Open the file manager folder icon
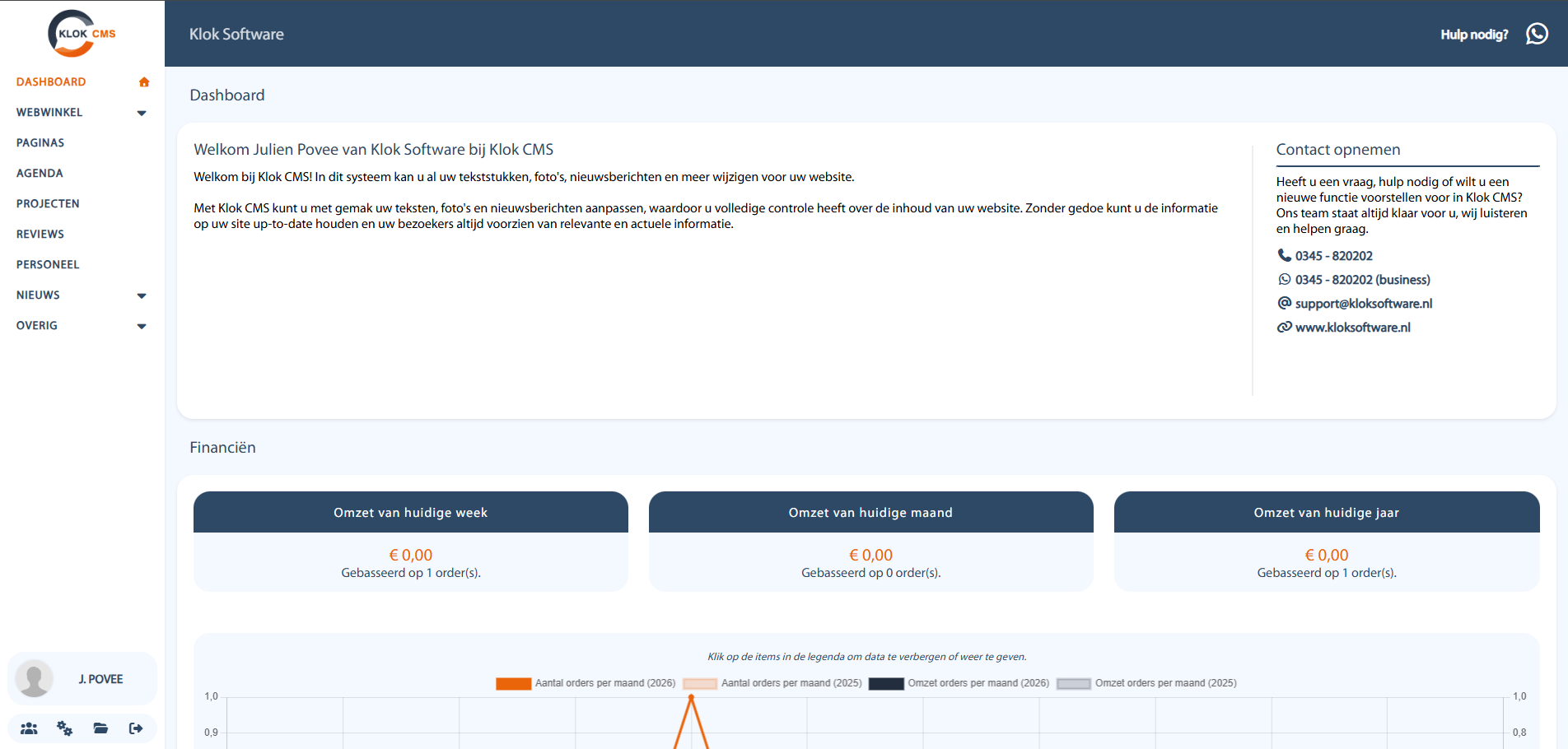This screenshot has width=1568, height=749. [x=100, y=728]
